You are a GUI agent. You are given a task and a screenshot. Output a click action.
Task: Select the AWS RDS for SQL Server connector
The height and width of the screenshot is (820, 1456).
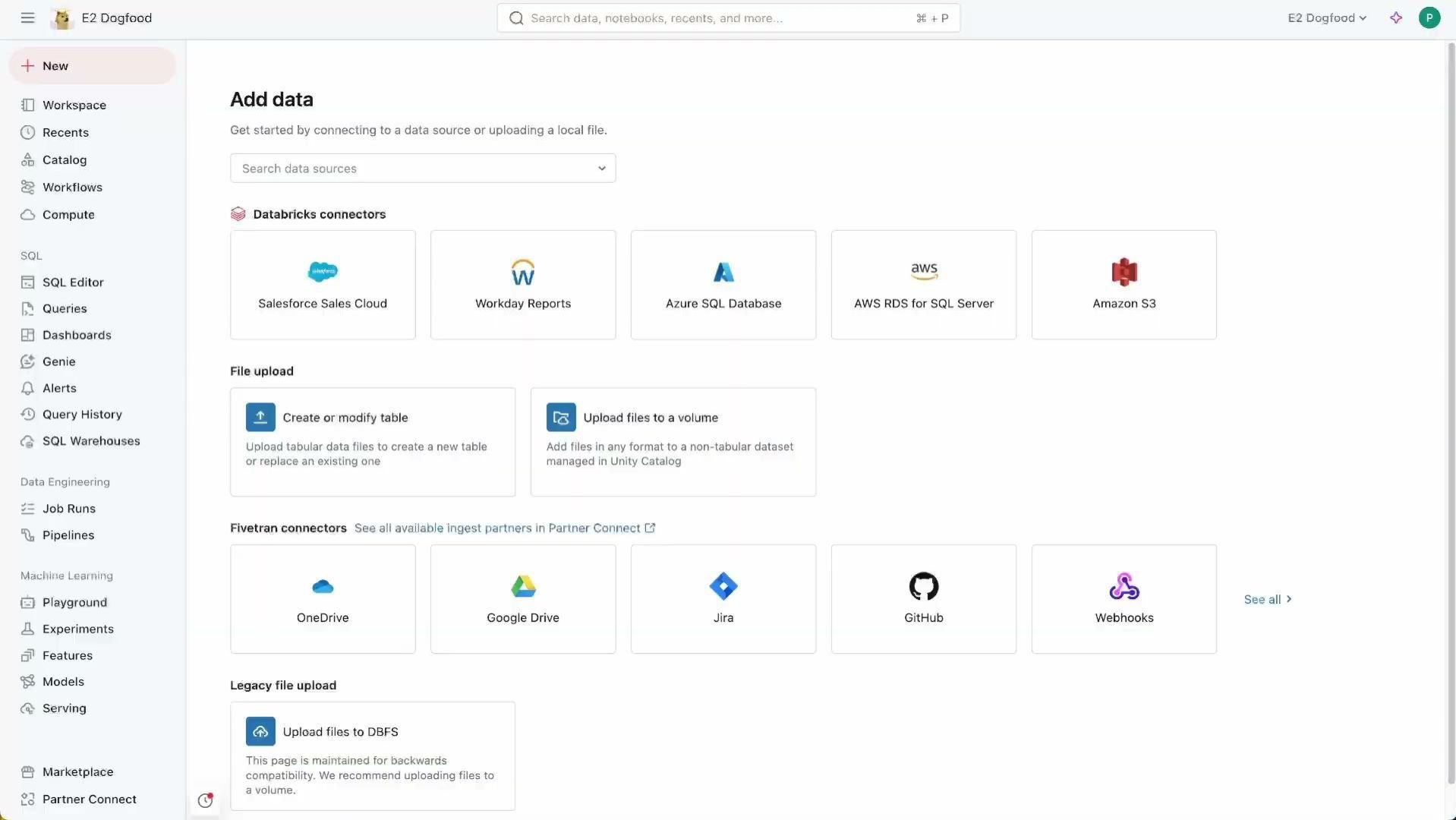click(x=924, y=285)
